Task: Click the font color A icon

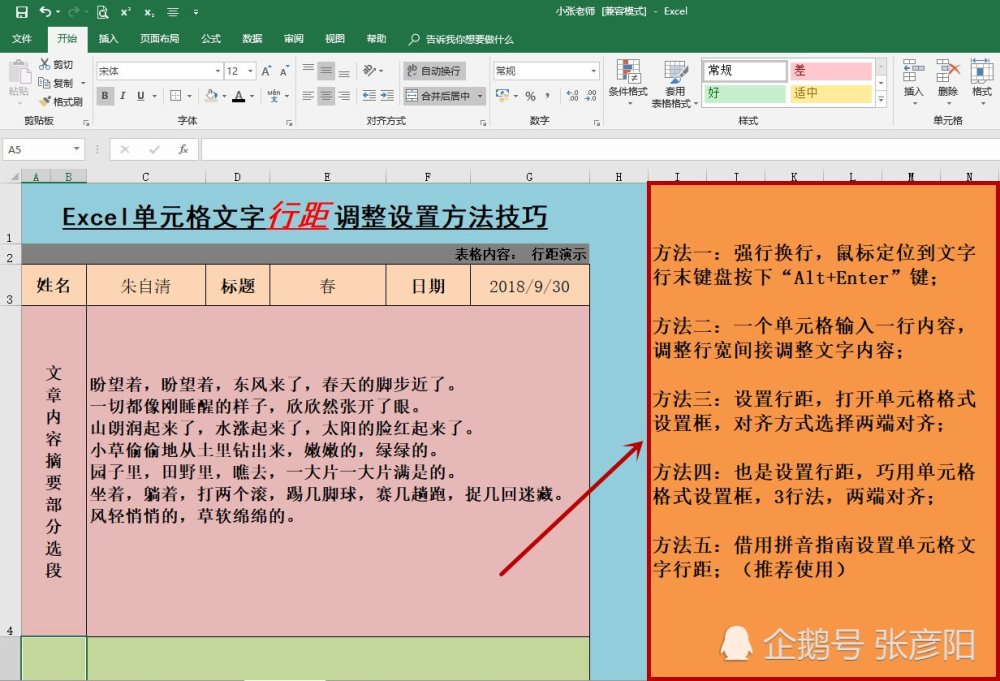Action: click(x=239, y=96)
